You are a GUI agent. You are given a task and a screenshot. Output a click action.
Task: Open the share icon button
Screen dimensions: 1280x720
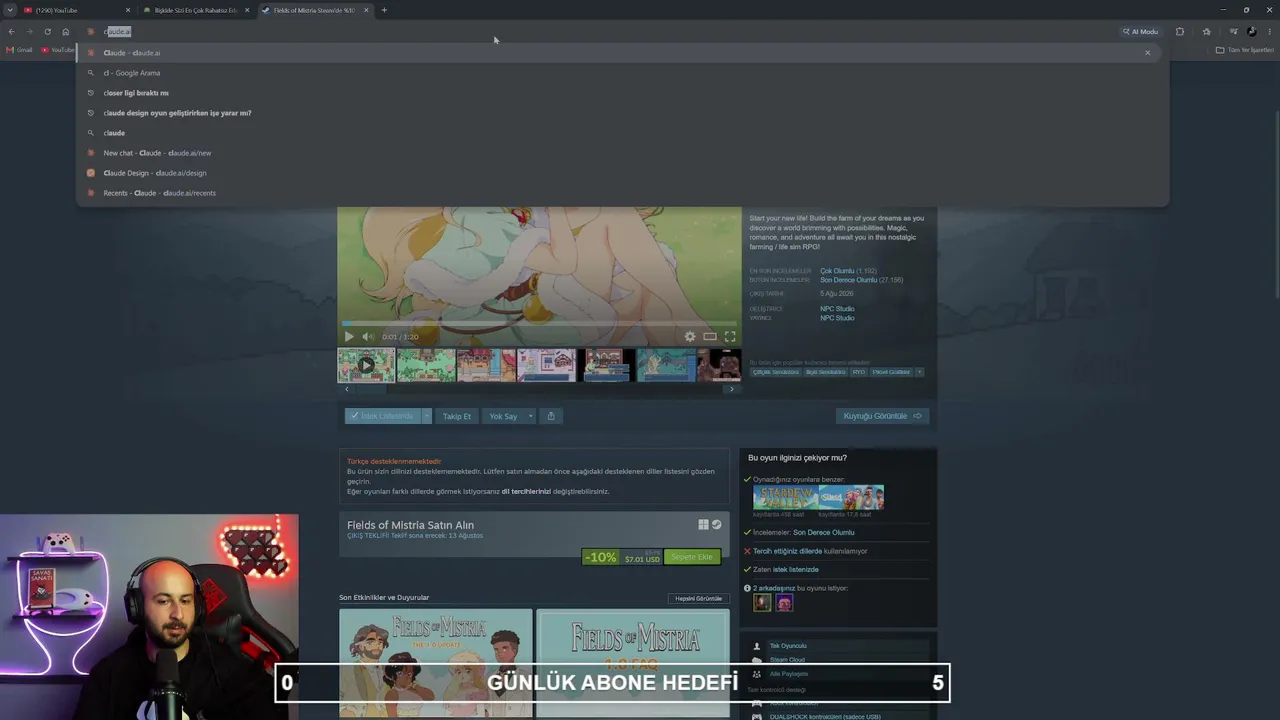pos(551,416)
